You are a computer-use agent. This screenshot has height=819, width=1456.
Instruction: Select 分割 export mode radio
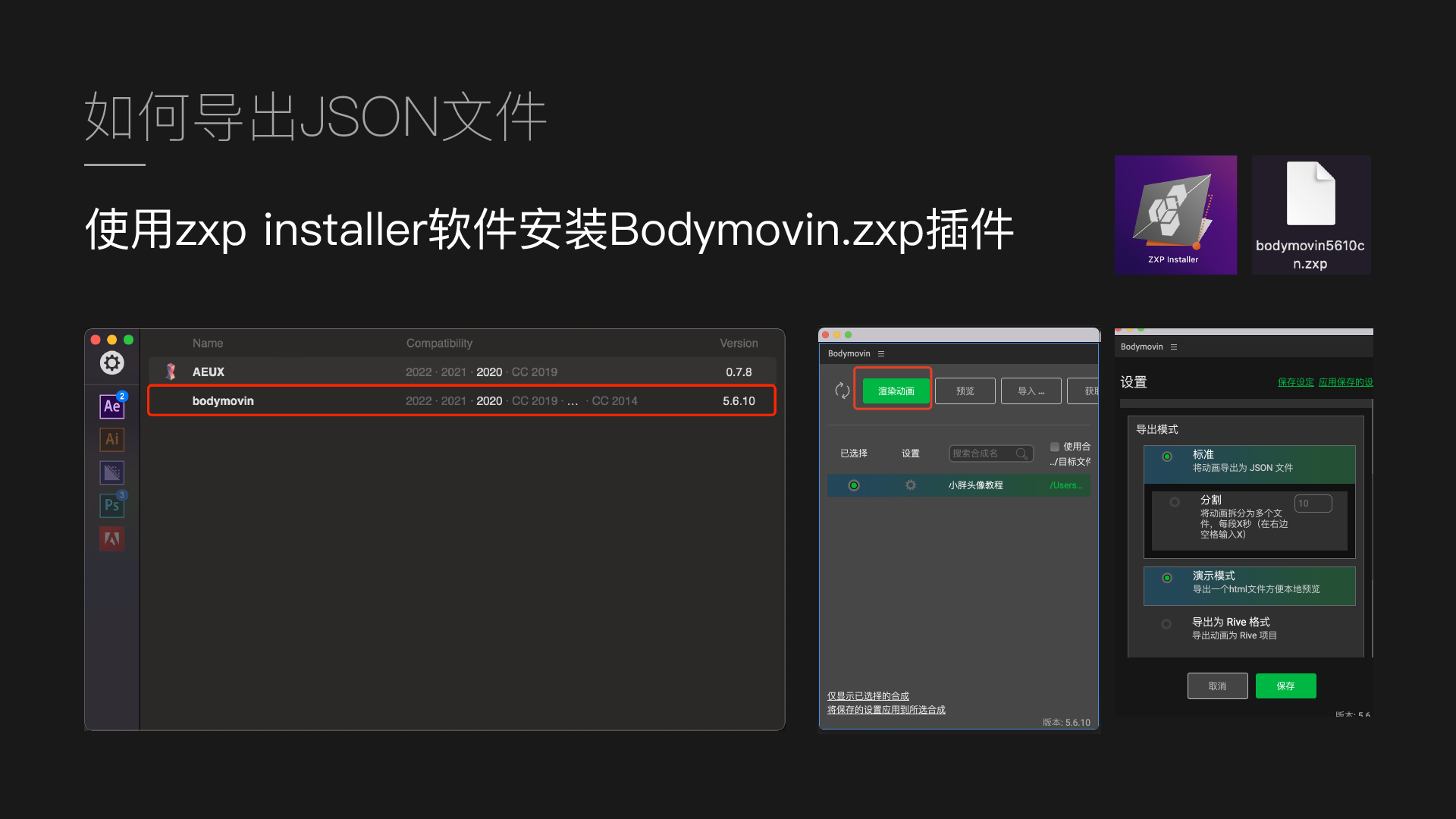[x=1175, y=502]
